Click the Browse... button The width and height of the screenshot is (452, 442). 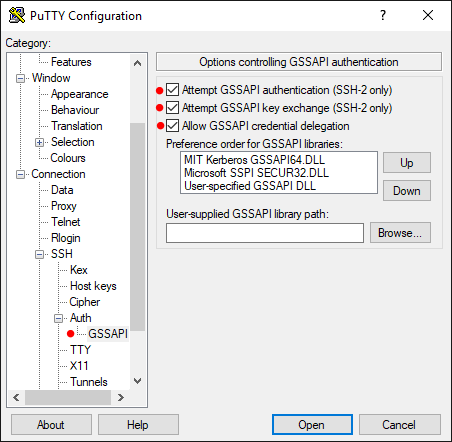click(x=400, y=233)
